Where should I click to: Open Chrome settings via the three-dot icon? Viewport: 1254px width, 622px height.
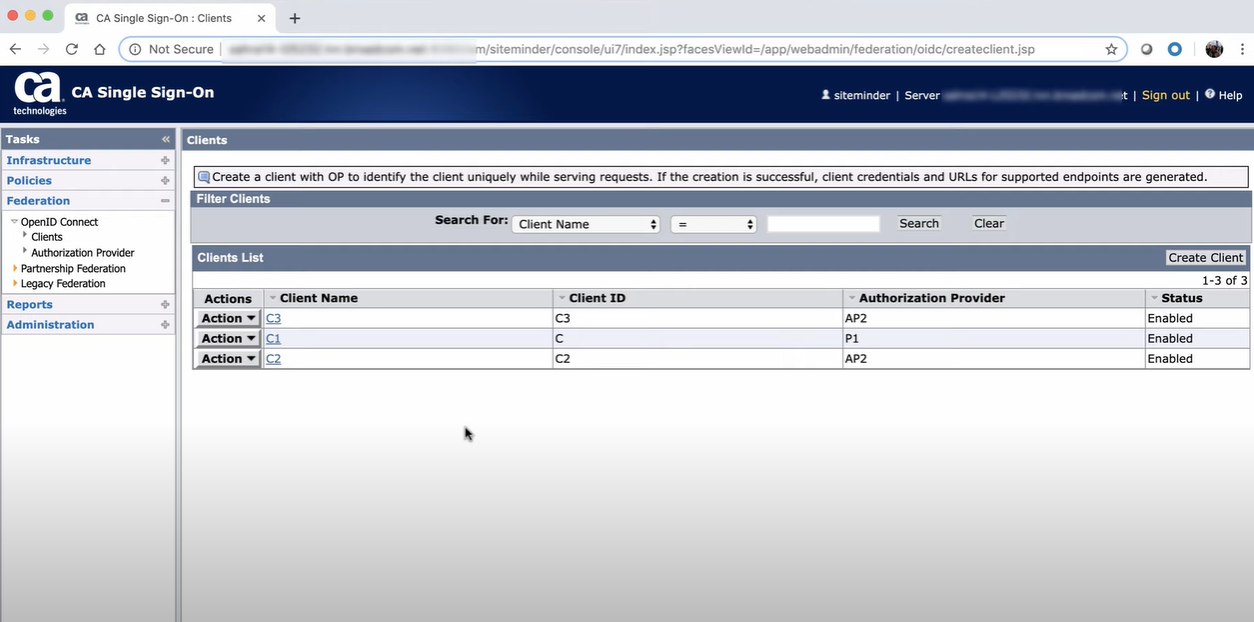point(1242,48)
